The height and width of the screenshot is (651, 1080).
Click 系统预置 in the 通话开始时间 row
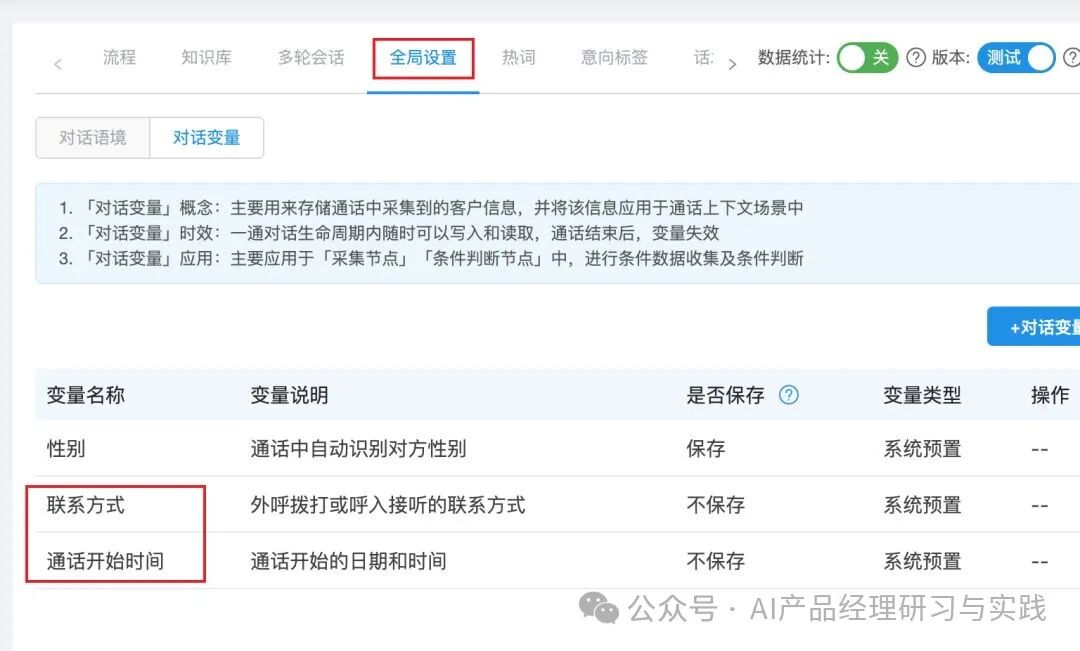click(922, 561)
